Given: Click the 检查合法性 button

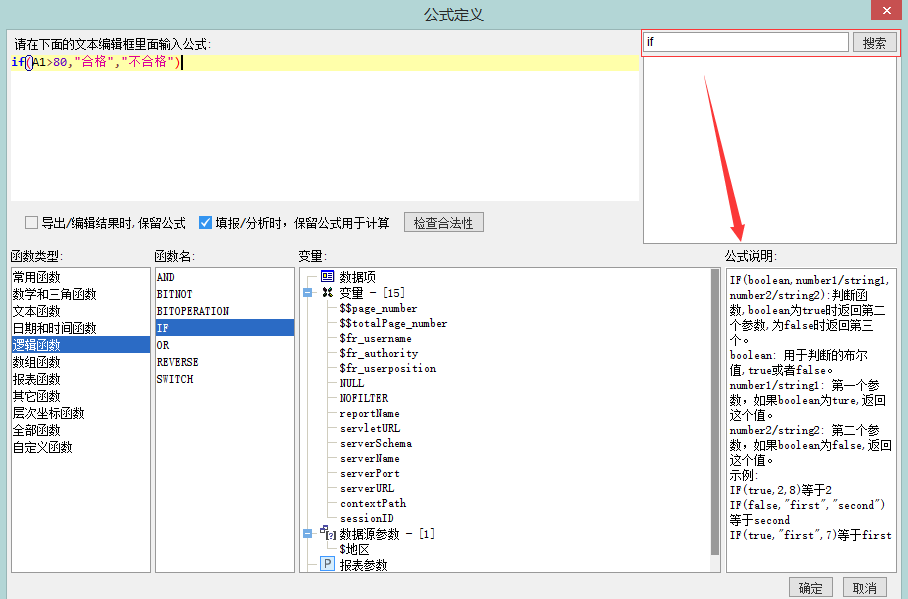Looking at the screenshot, I should tap(444, 222).
